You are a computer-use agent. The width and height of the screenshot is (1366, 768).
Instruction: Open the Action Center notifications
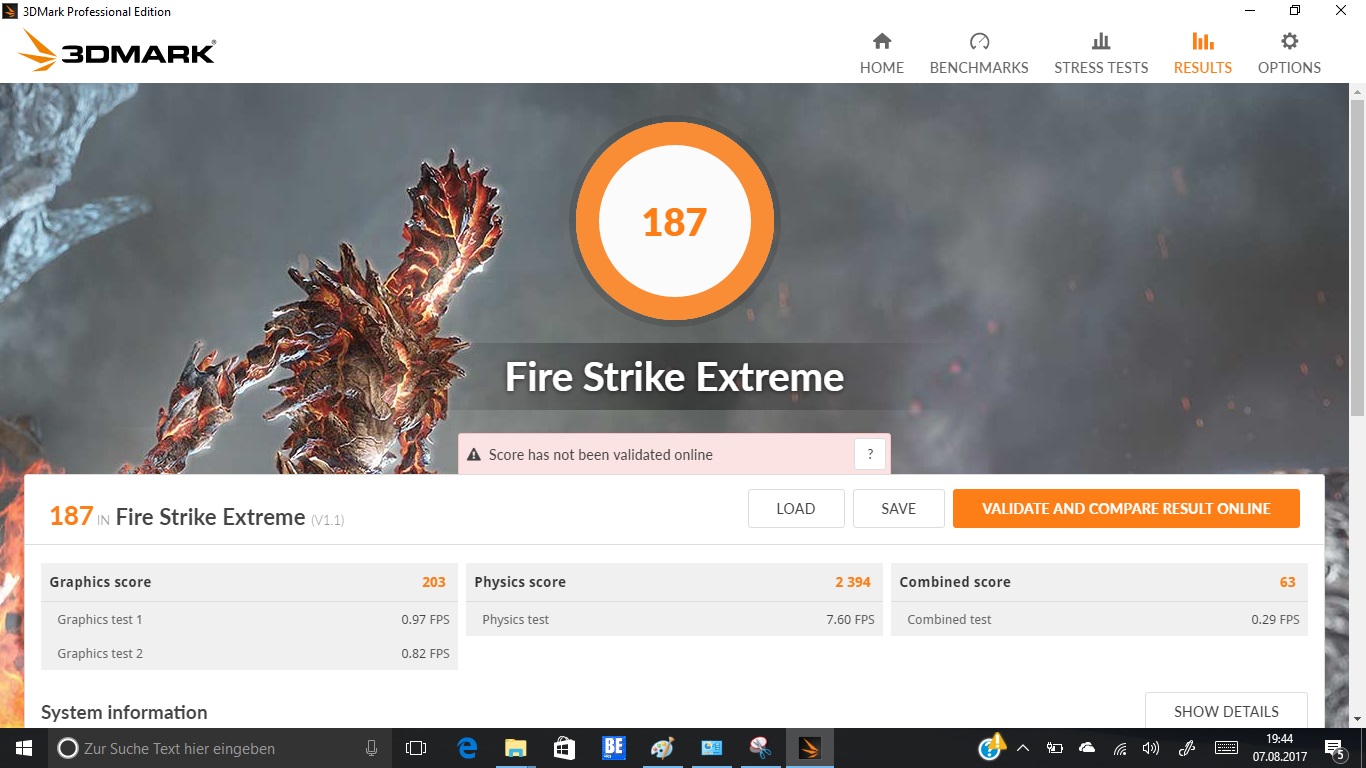(x=1334, y=748)
